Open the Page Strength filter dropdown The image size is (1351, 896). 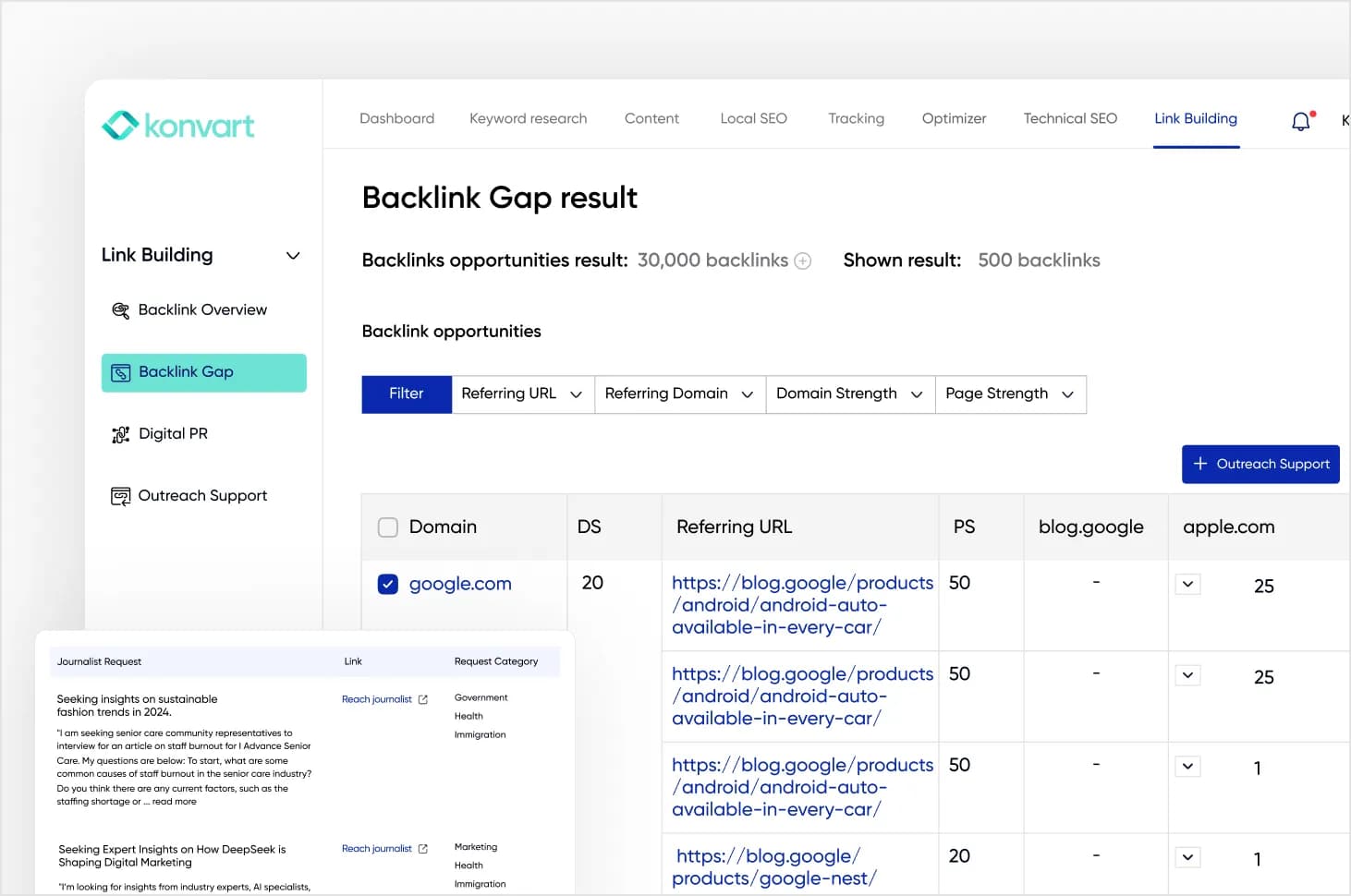1011,394
